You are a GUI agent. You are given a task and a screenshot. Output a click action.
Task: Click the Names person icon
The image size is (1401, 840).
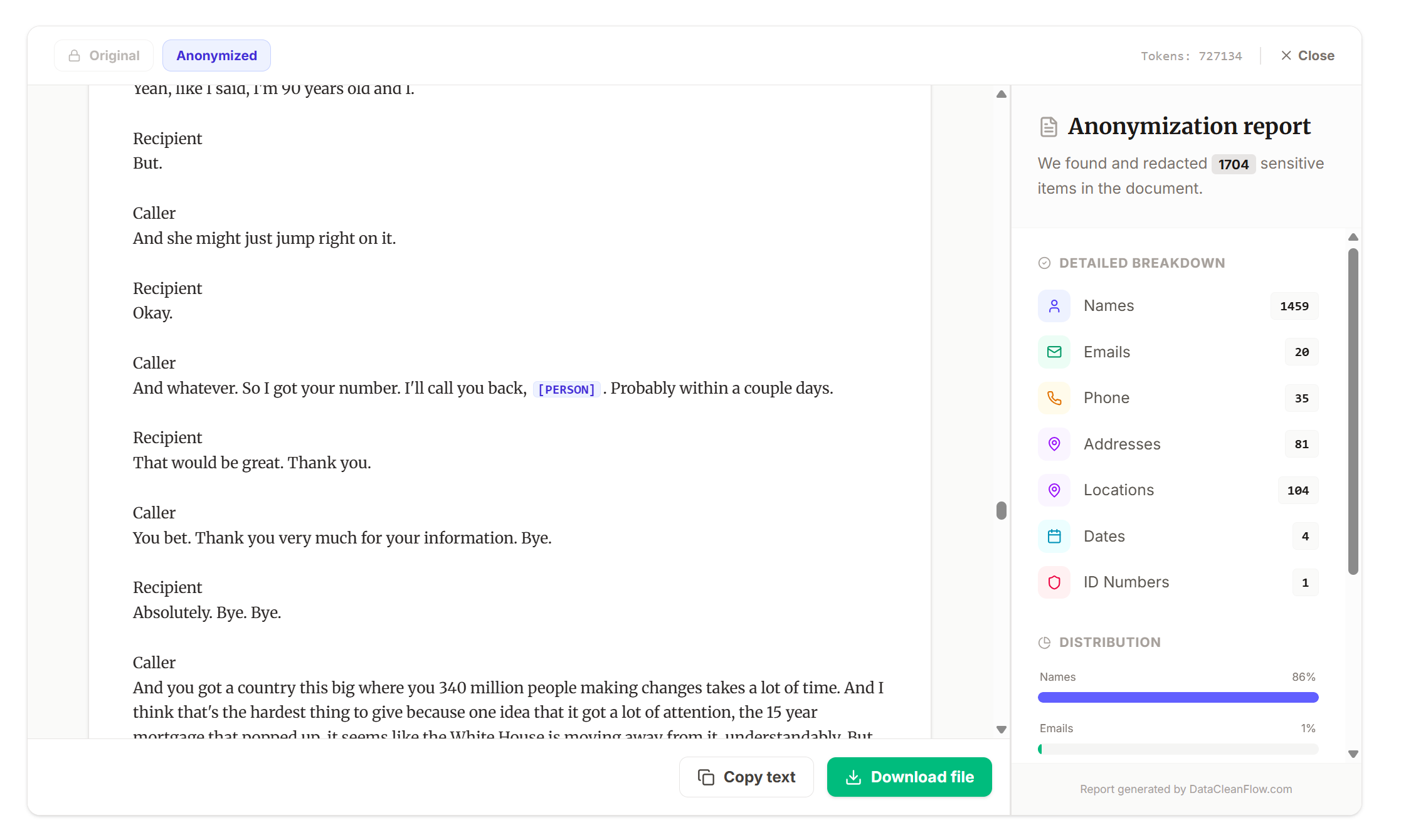pyautogui.click(x=1054, y=306)
